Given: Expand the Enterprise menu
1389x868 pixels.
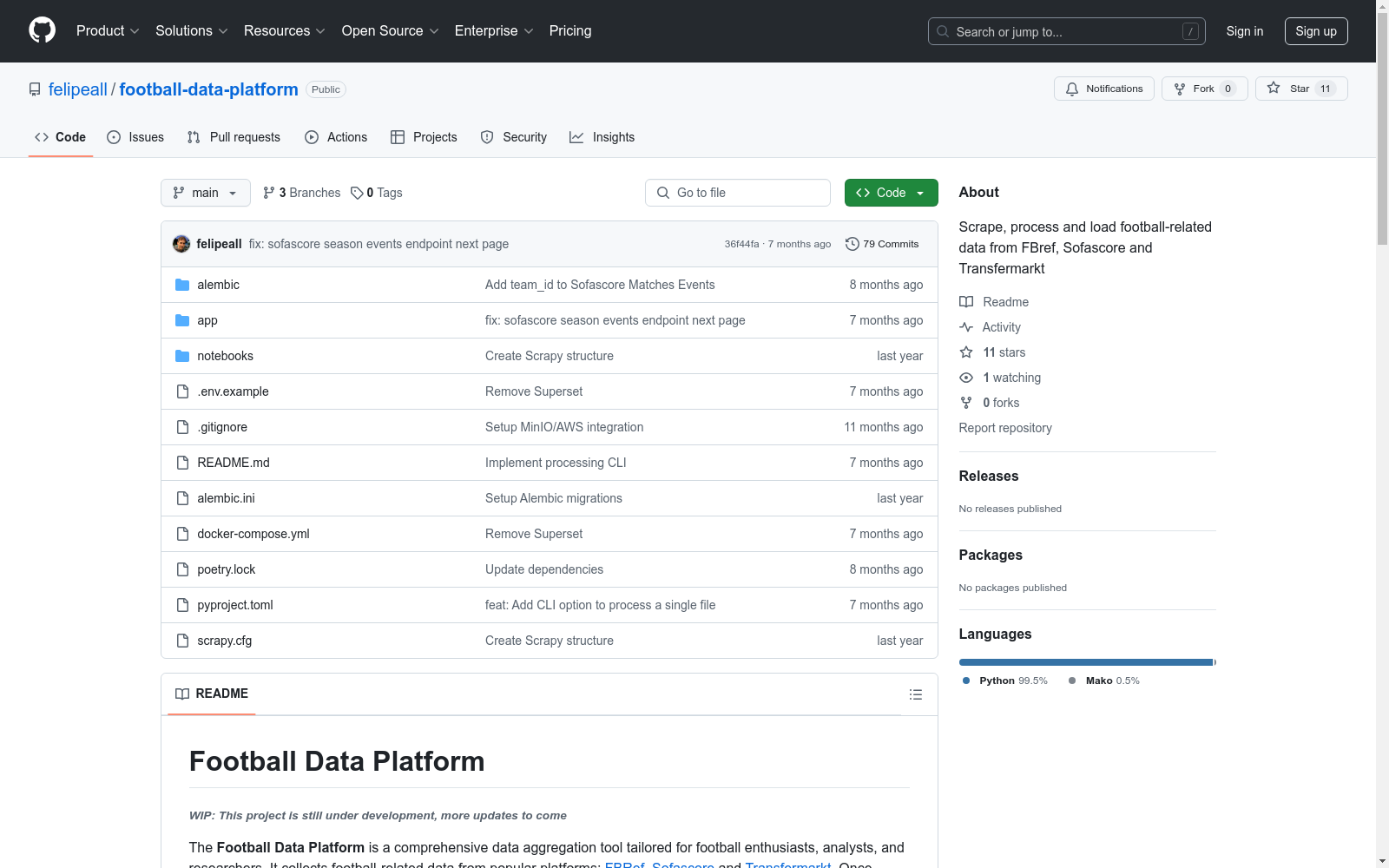Looking at the screenshot, I should (494, 30).
